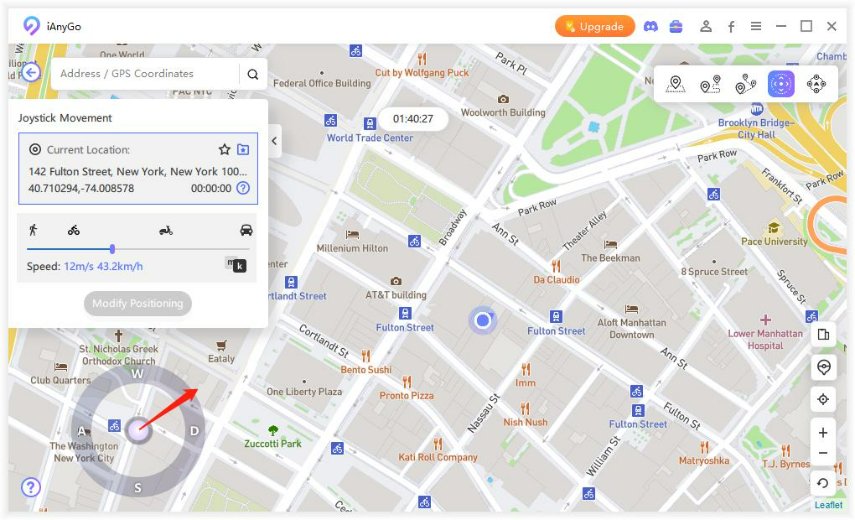Click the speed slider handle

[x=112, y=249]
